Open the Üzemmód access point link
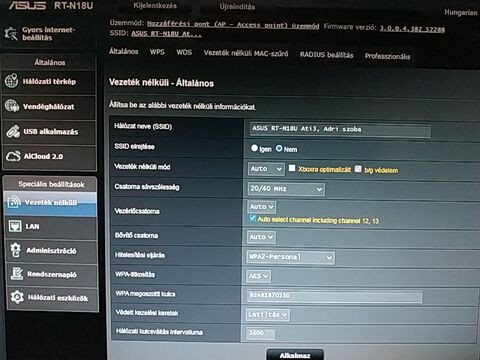The image size is (480, 360). coord(233,25)
